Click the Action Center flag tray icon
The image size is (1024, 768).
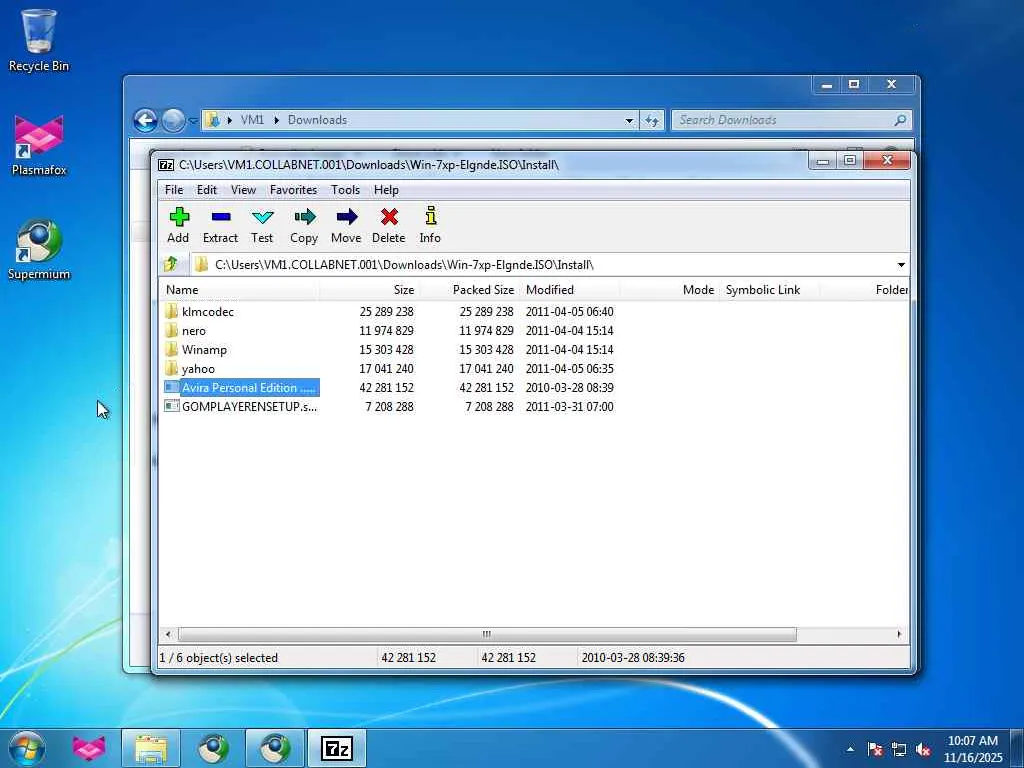875,749
